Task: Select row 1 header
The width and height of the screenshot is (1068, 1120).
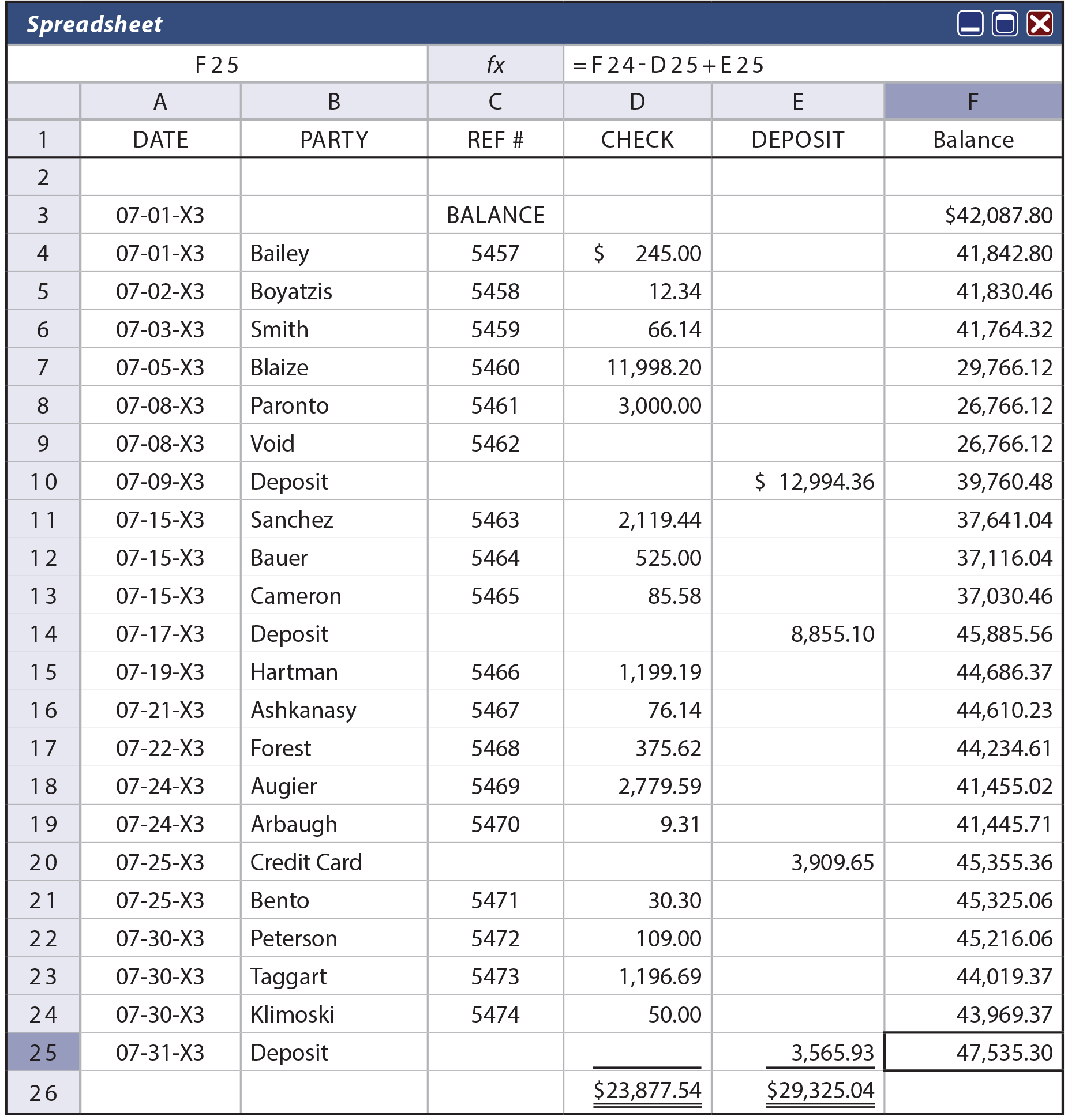Action: point(43,139)
